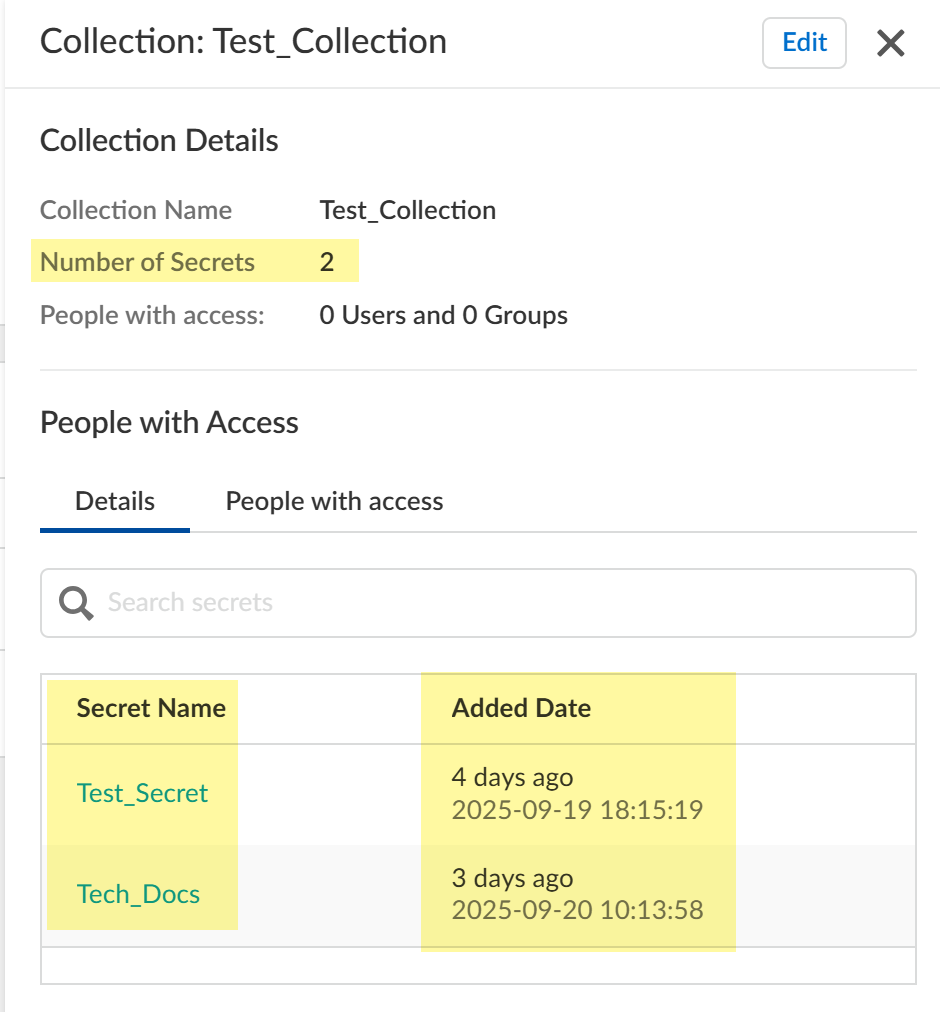Click the '4 days ago' date text
This screenshot has width=940, height=1012.
click(x=512, y=777)
